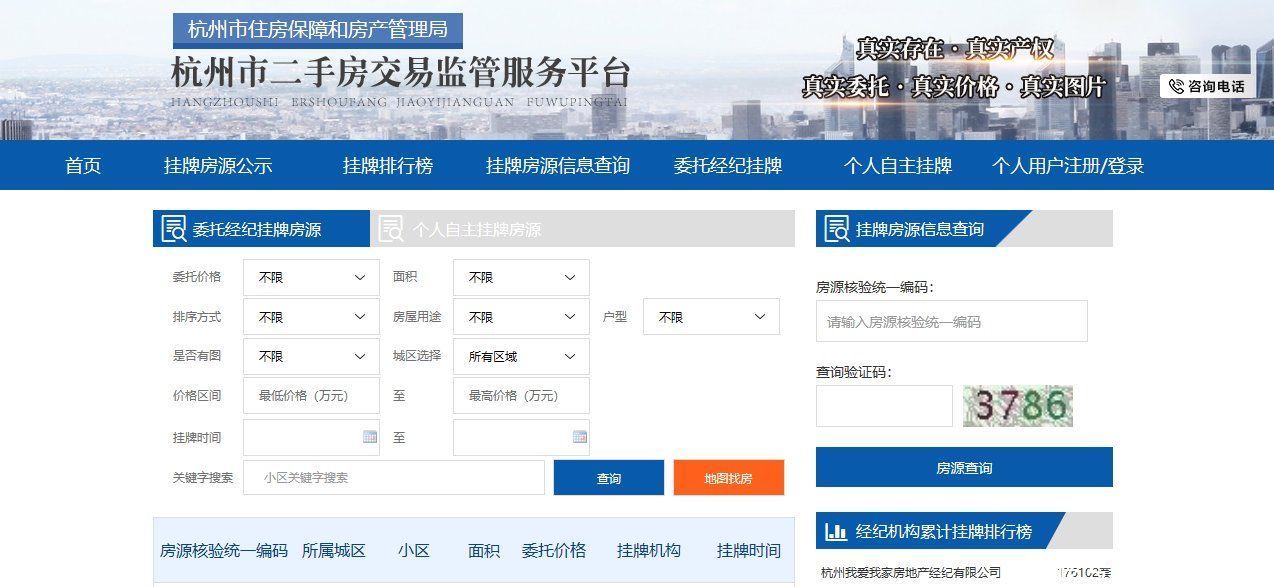Image resolution: width=1274 pixels, height=587 pixels.
Task: Open the 挂牌排行榜 navigation menu item
Action: tap(385, 166)
